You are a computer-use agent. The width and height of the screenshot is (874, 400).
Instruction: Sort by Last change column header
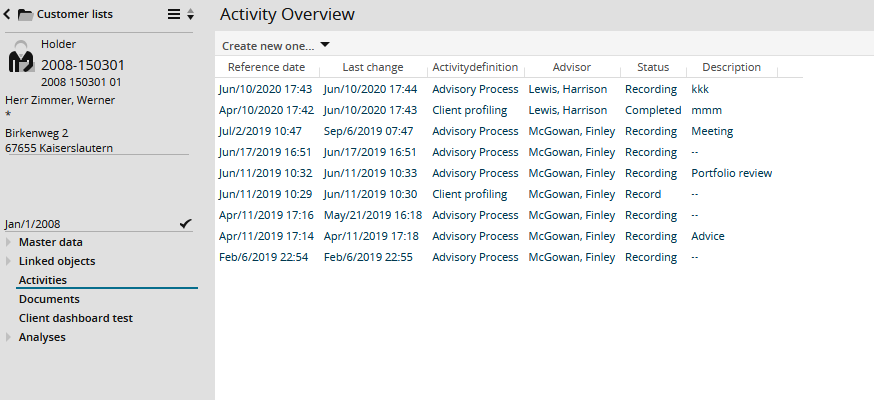[x=372, y=68]
